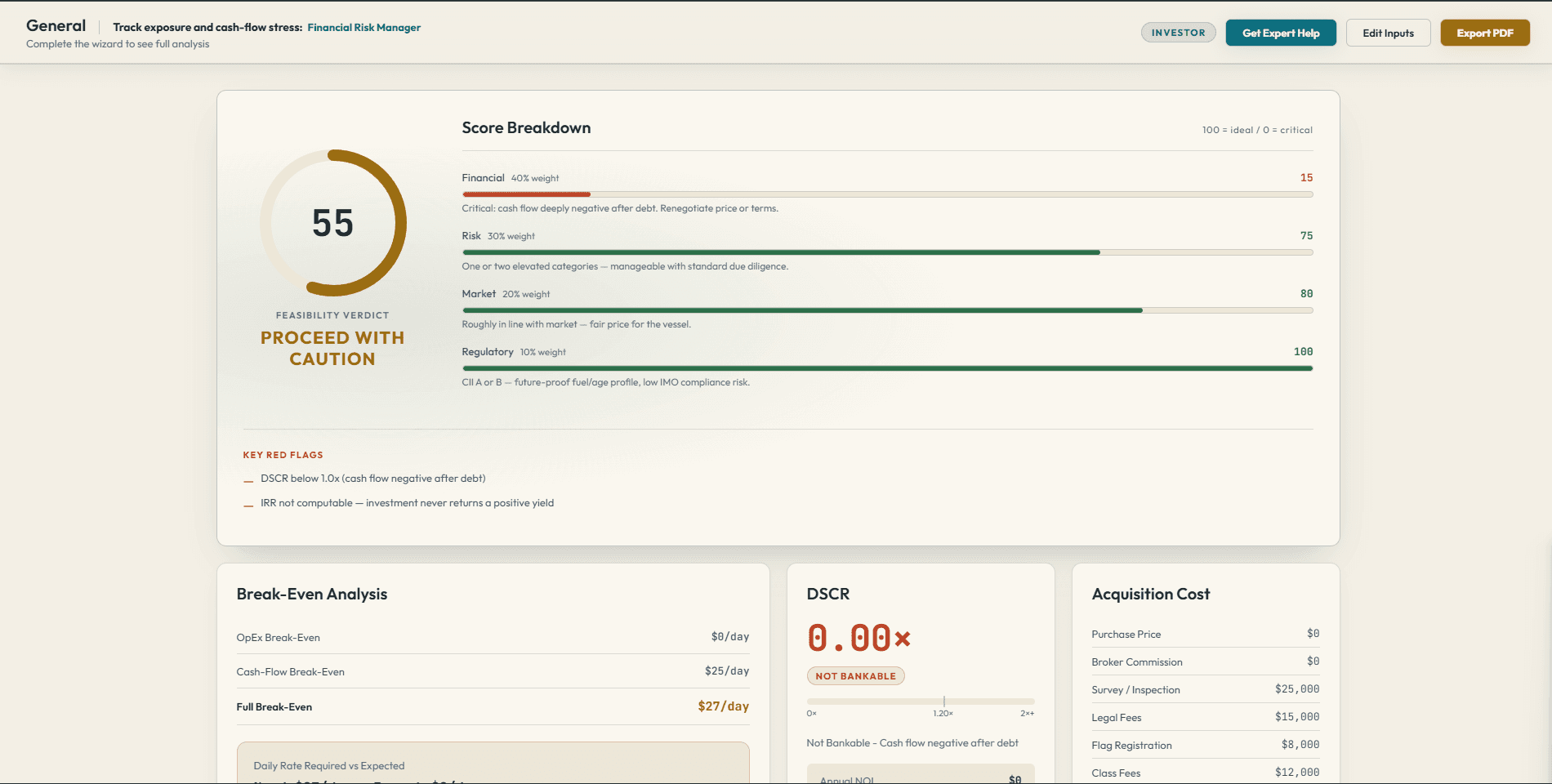Click the DSCR gauge bar
Screen dimensions: 1552x784
coord(921,702)
